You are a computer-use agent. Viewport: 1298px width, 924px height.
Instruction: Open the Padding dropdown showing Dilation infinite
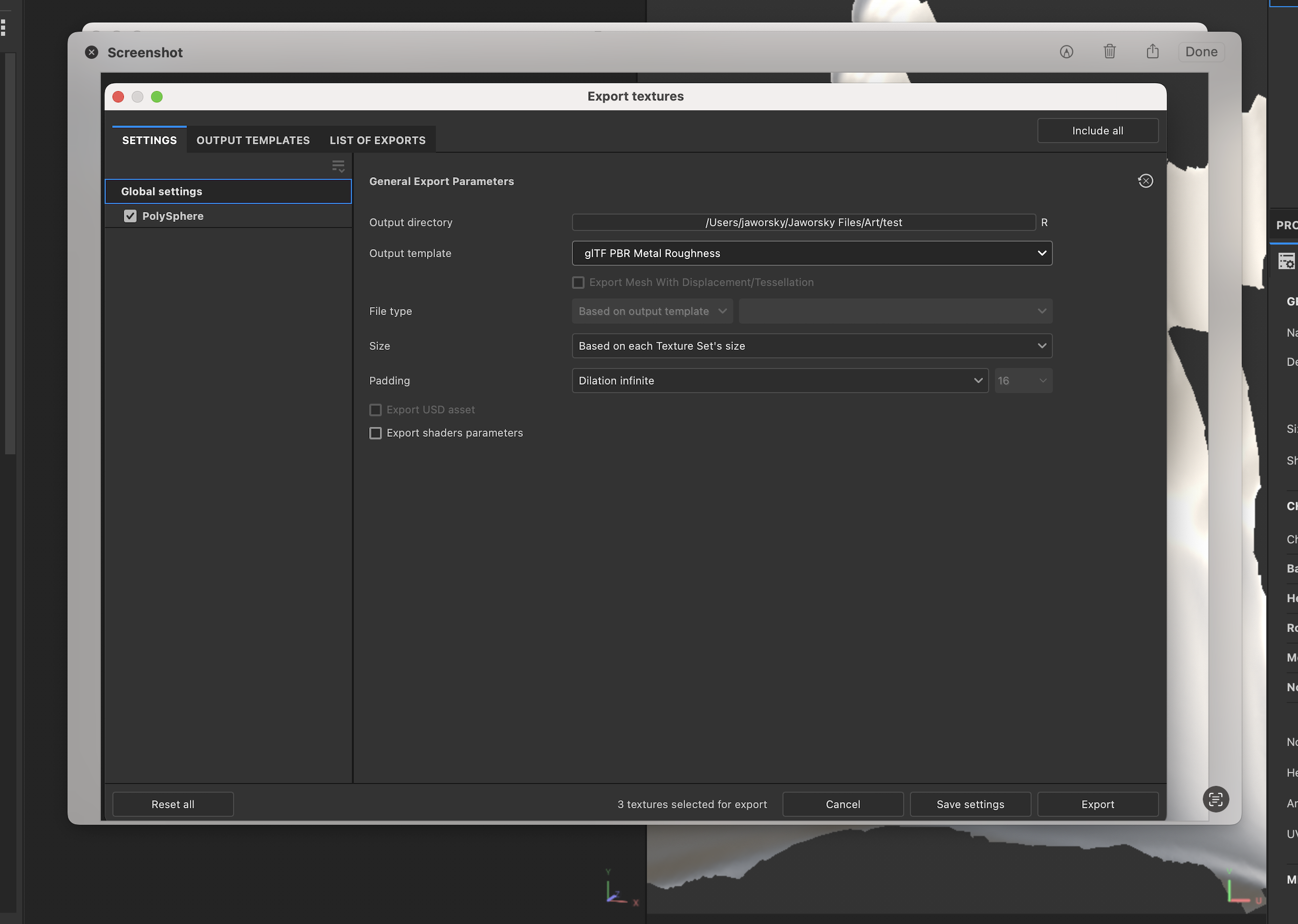[780, 381]
